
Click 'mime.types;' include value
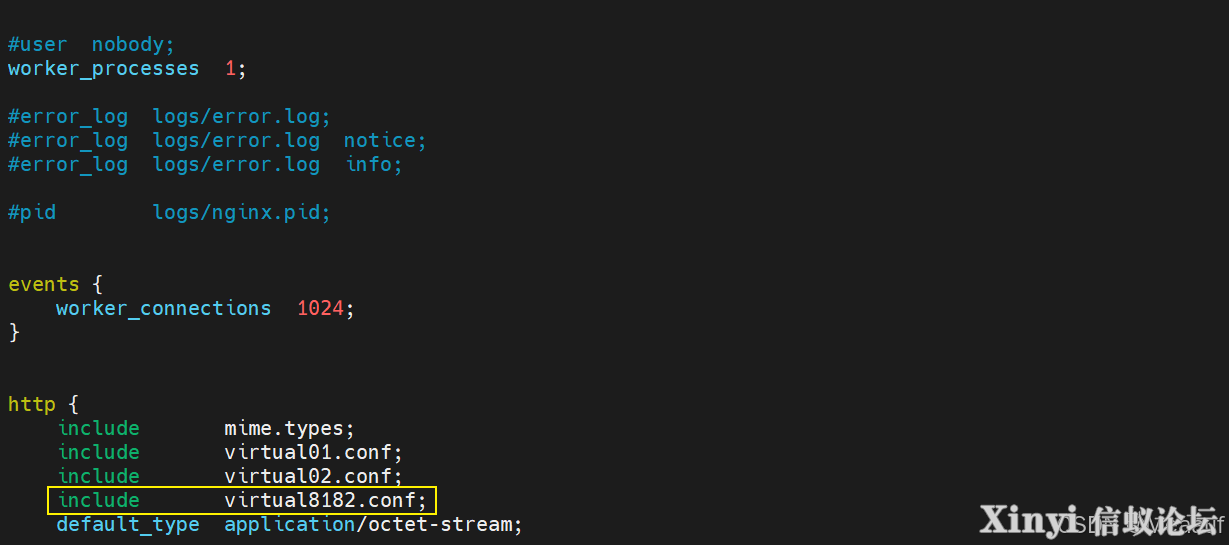[x=290, y=429]
